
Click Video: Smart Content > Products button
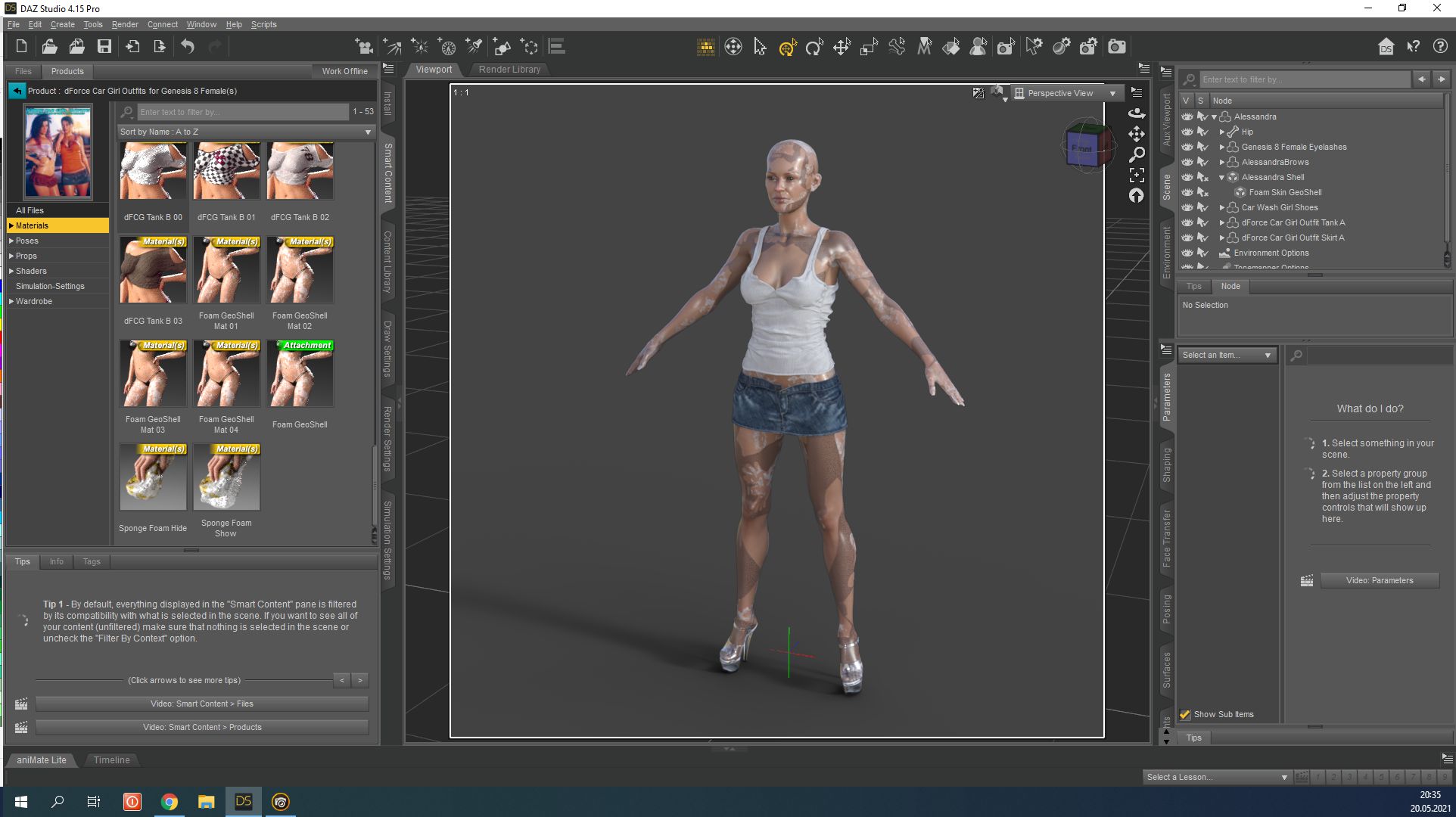pos(202,727)
